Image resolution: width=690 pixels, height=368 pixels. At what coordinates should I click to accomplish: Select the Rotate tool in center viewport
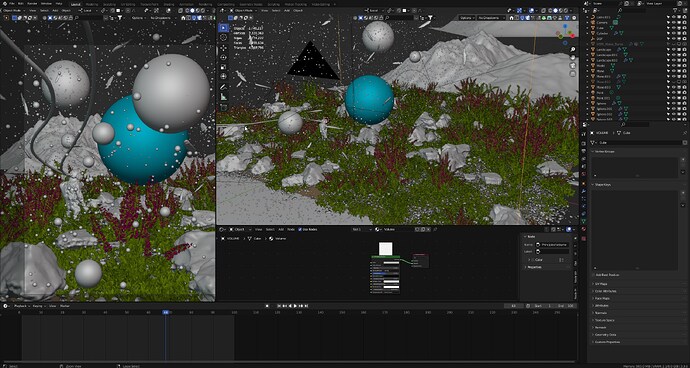[x=224, y=57]
